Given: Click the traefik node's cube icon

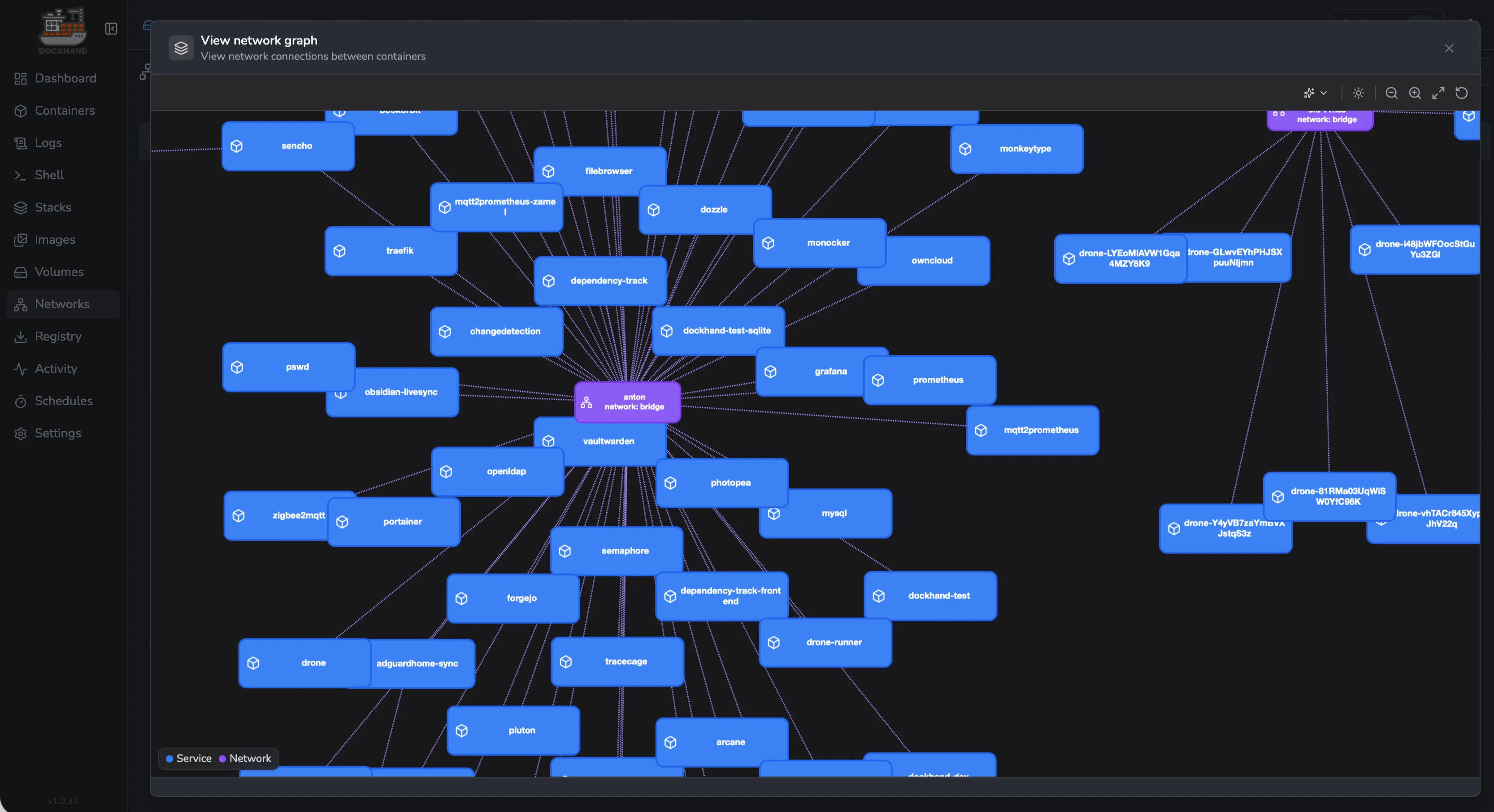Looking at the screenshot, I should point(340,251).
